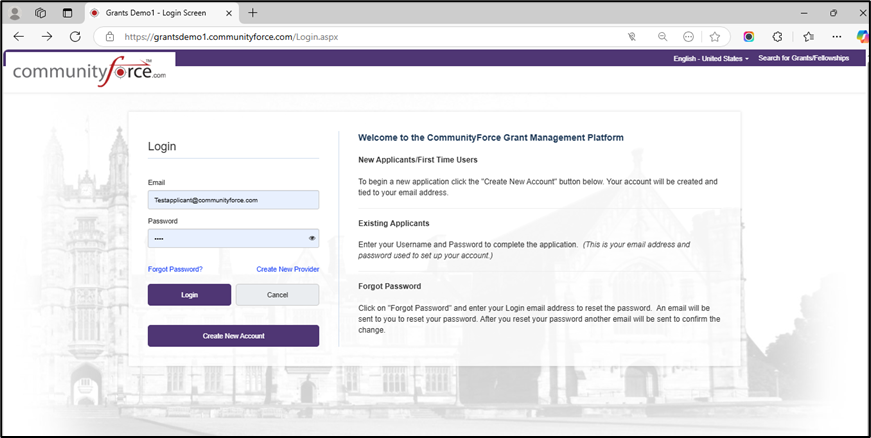Click the CommunityForce.com logo
The height and width of the screenshot is (438, 871).
pos(89,71)
